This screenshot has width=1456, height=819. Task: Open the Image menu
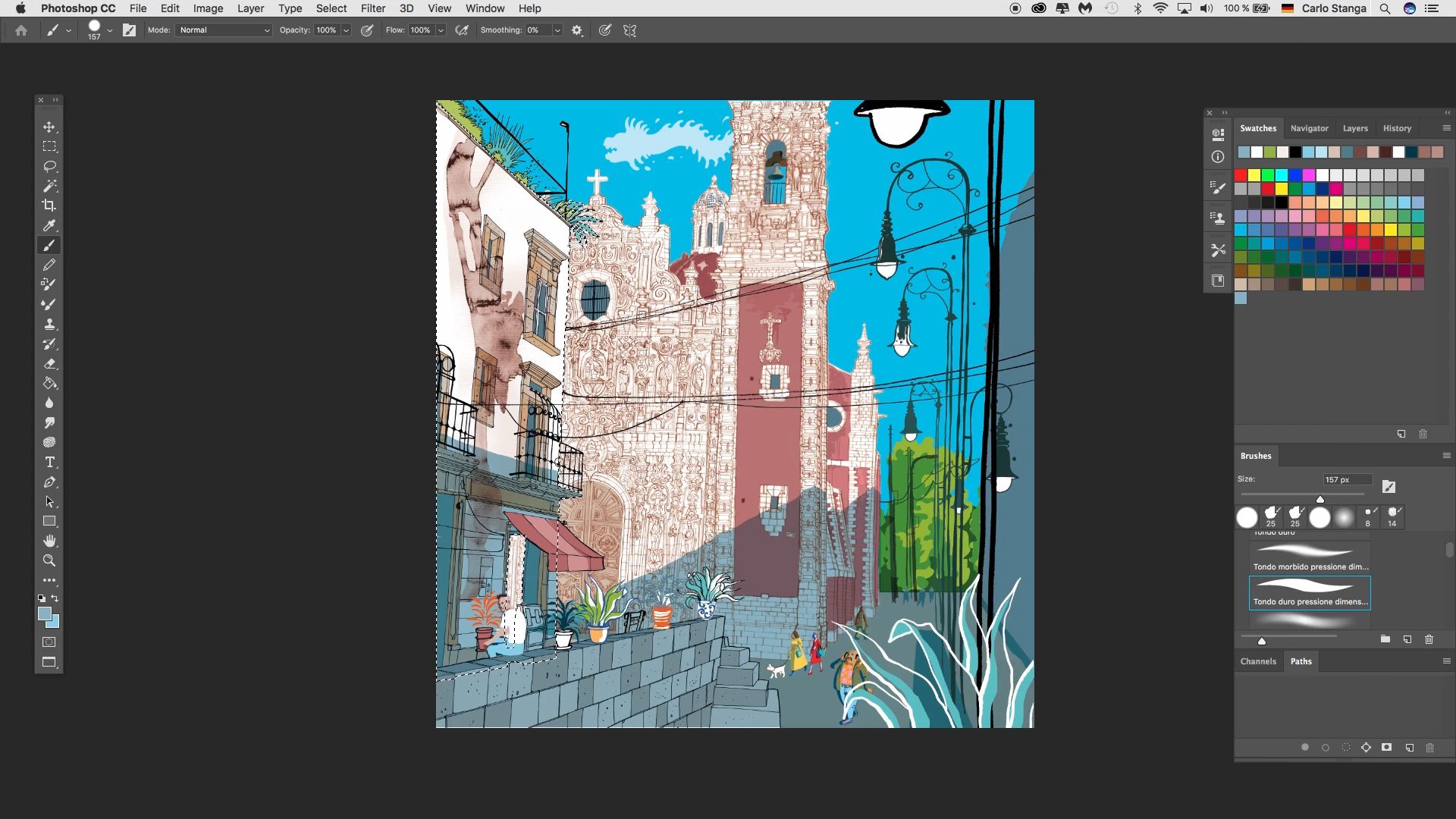coord(208,8)
